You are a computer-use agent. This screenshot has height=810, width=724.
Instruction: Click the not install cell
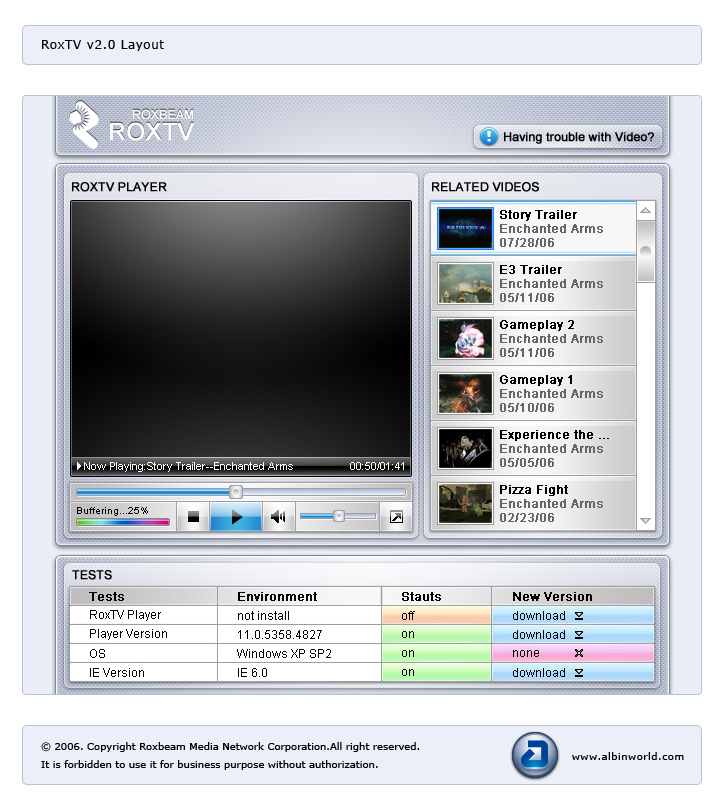click(x=300, y=615)
